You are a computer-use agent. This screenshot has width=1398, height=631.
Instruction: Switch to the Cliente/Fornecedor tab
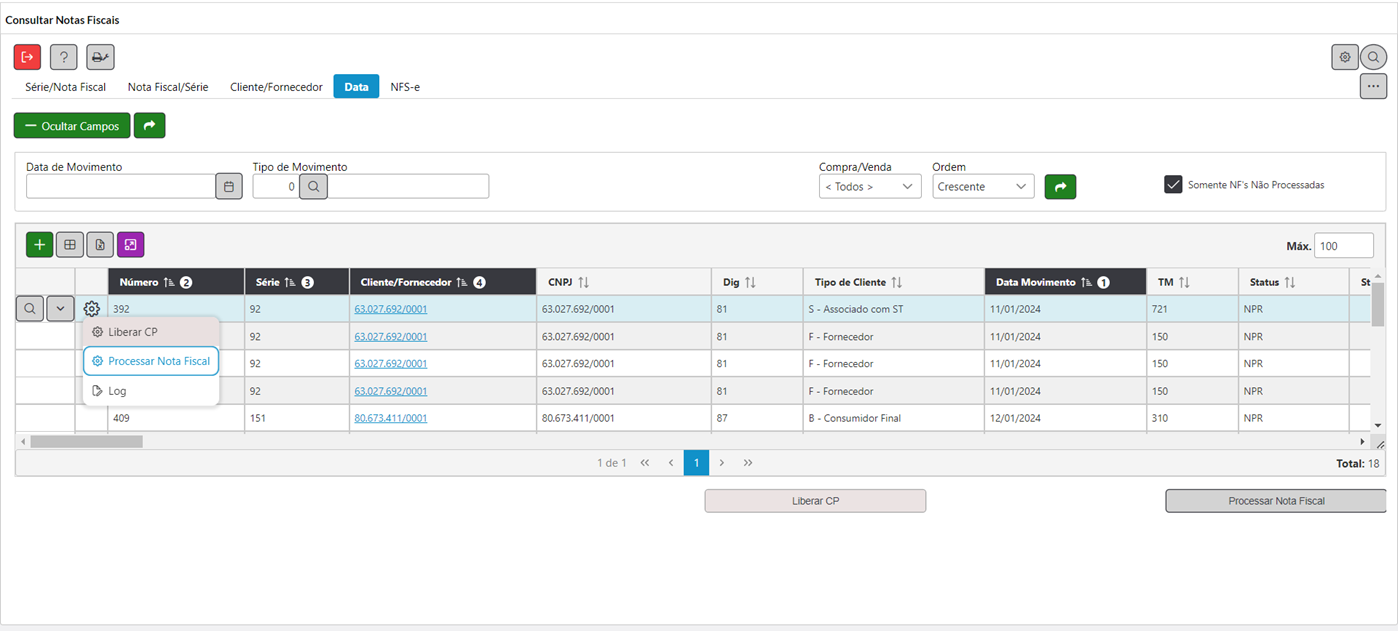[276, 87]
